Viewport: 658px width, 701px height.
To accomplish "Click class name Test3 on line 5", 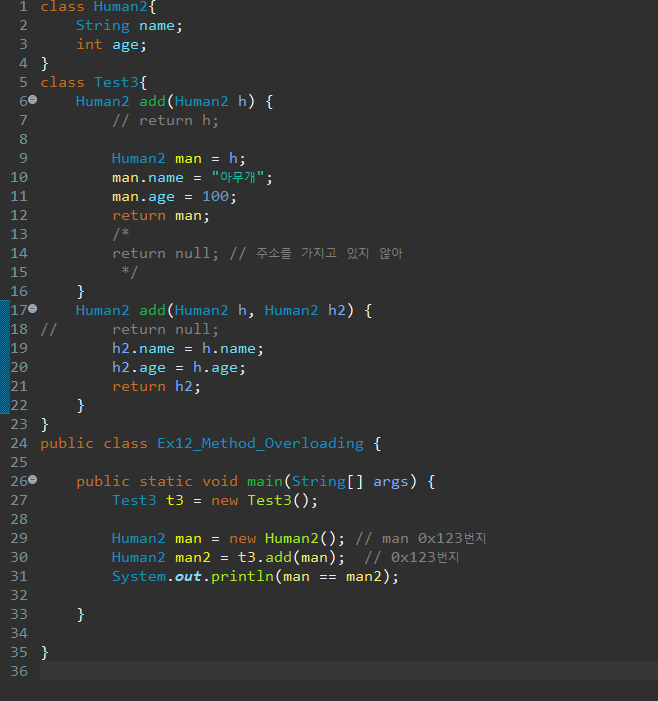I will click(116, 82).
